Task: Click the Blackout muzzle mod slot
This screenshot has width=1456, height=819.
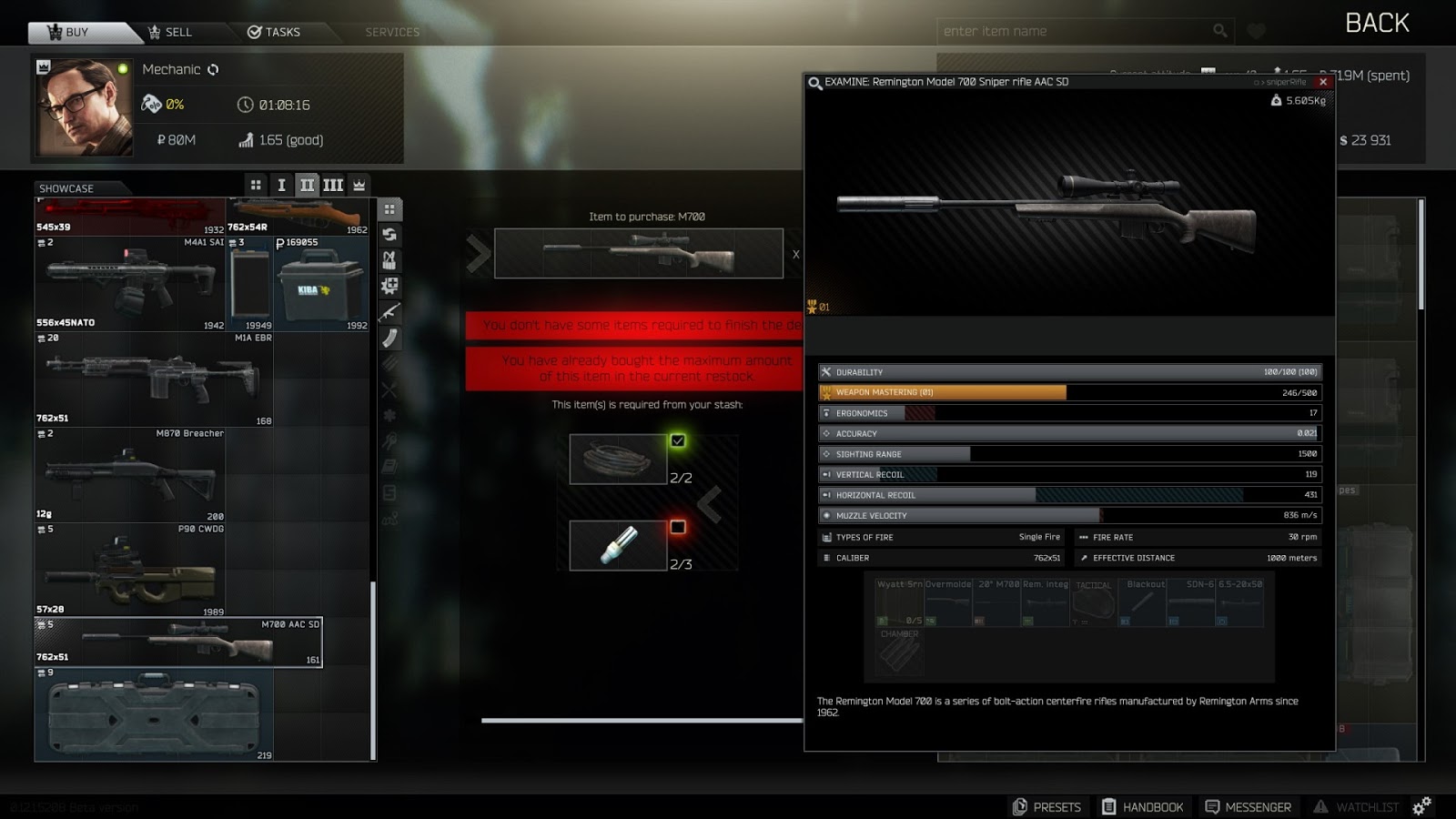Action: pos(1143,602)
